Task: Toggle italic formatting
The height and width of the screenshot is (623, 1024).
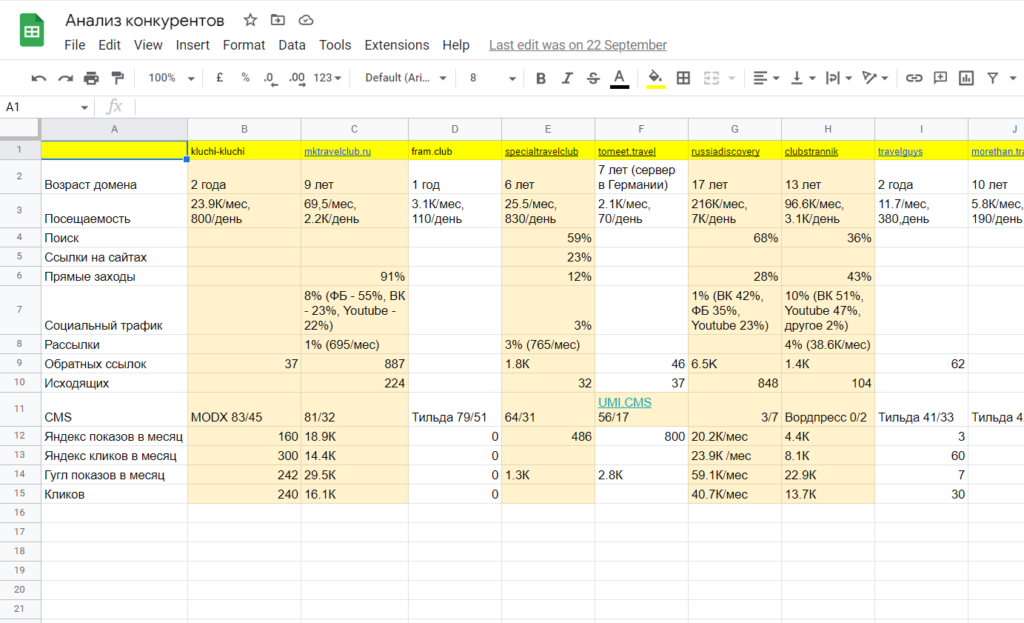Action: point(567,78)
